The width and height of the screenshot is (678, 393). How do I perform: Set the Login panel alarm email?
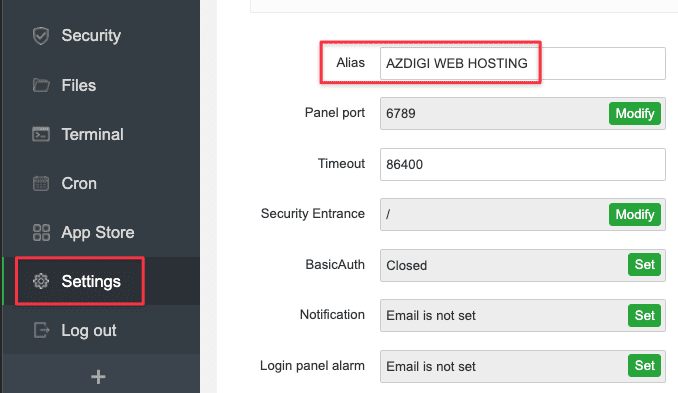(x=644, y=366)
